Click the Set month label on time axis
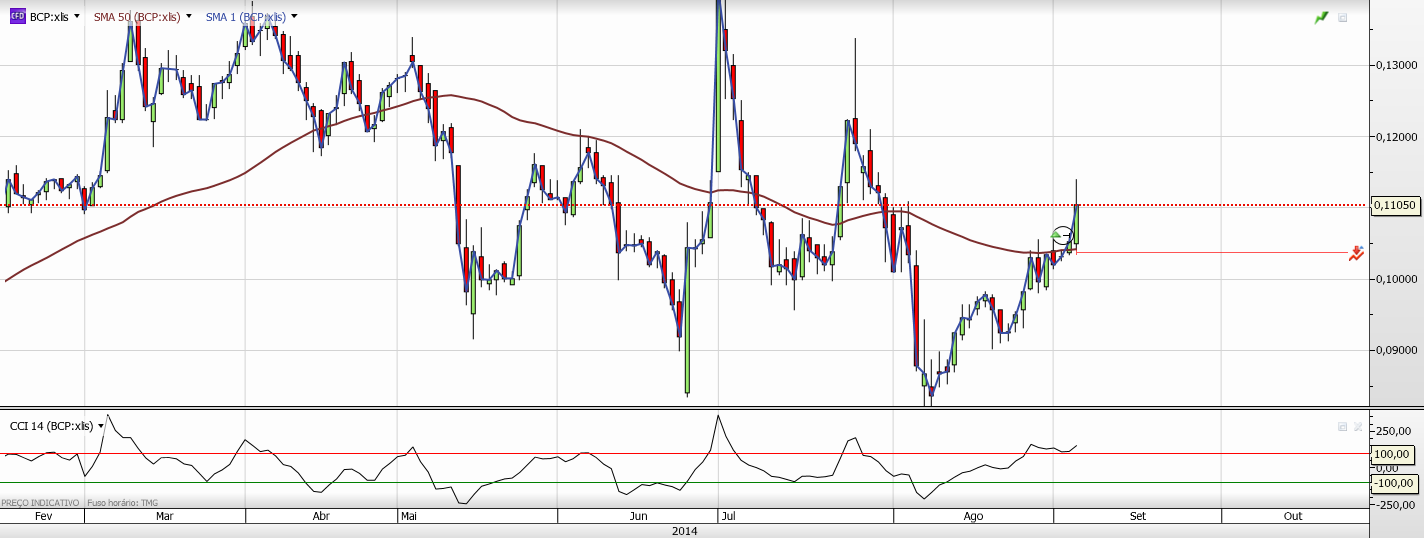 tap(1138, 517)
